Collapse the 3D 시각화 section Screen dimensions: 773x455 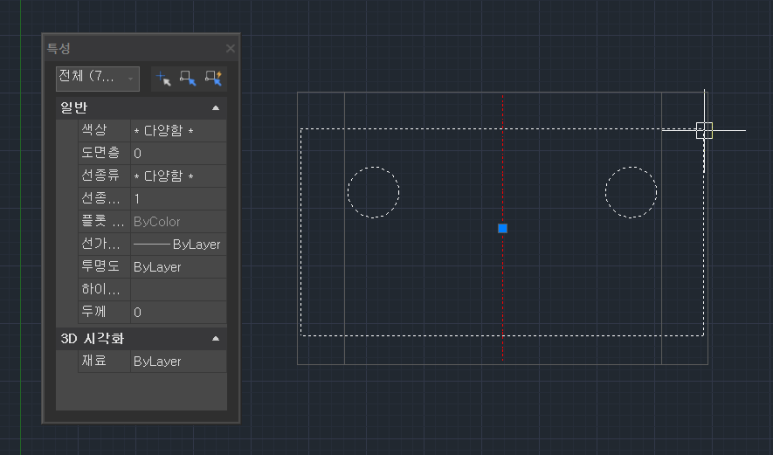(x=215, y=339)
